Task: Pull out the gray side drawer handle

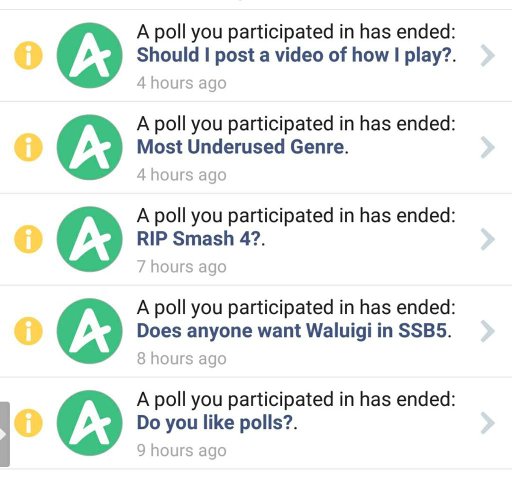Action: (4, 434)
